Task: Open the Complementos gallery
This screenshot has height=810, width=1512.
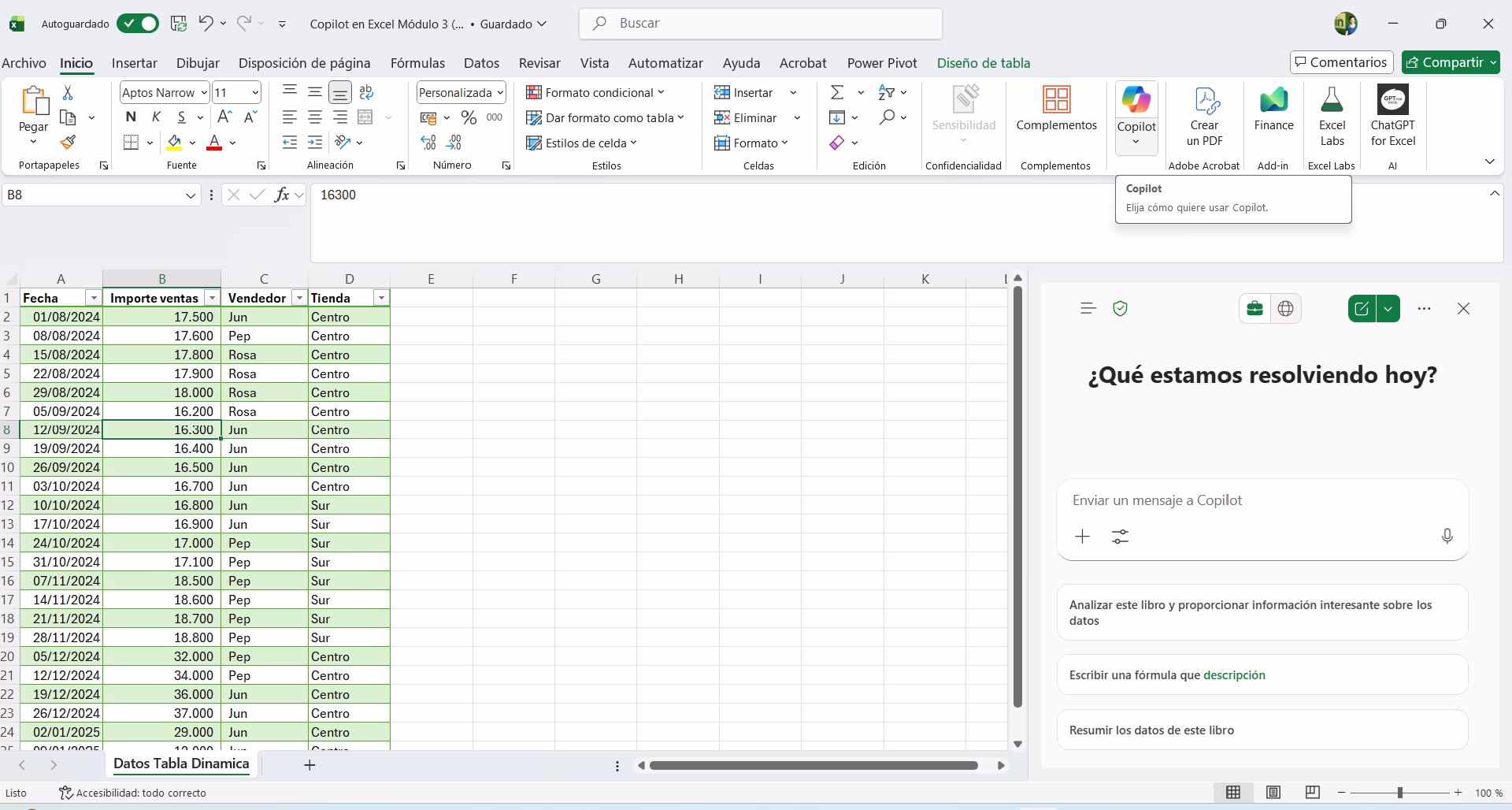Action: (1056, 110)
